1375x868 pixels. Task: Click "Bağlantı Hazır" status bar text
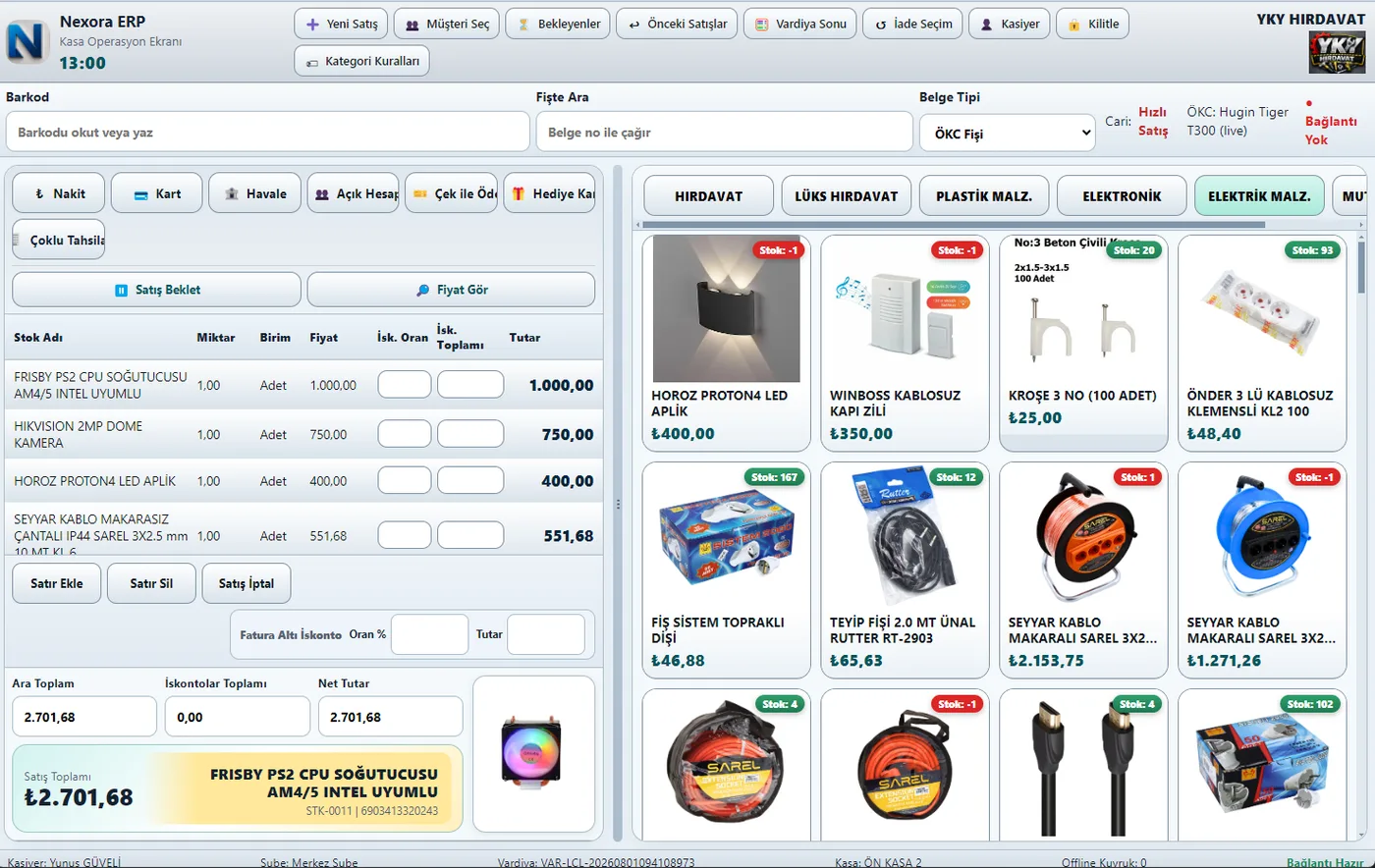tap(1327, 862)
